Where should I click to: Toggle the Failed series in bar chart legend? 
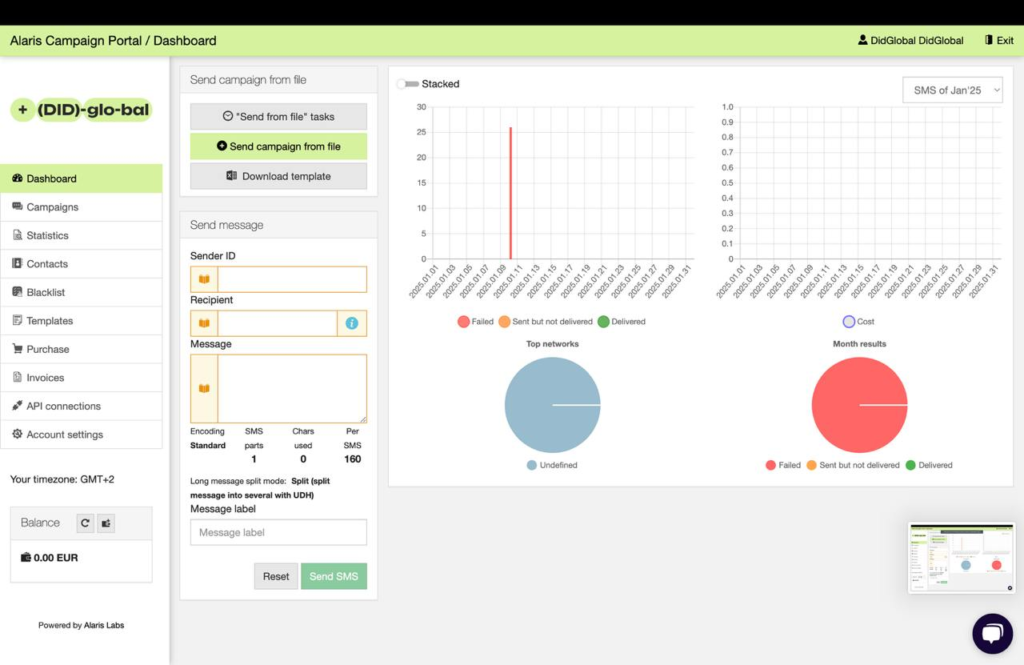coord(464,322)
